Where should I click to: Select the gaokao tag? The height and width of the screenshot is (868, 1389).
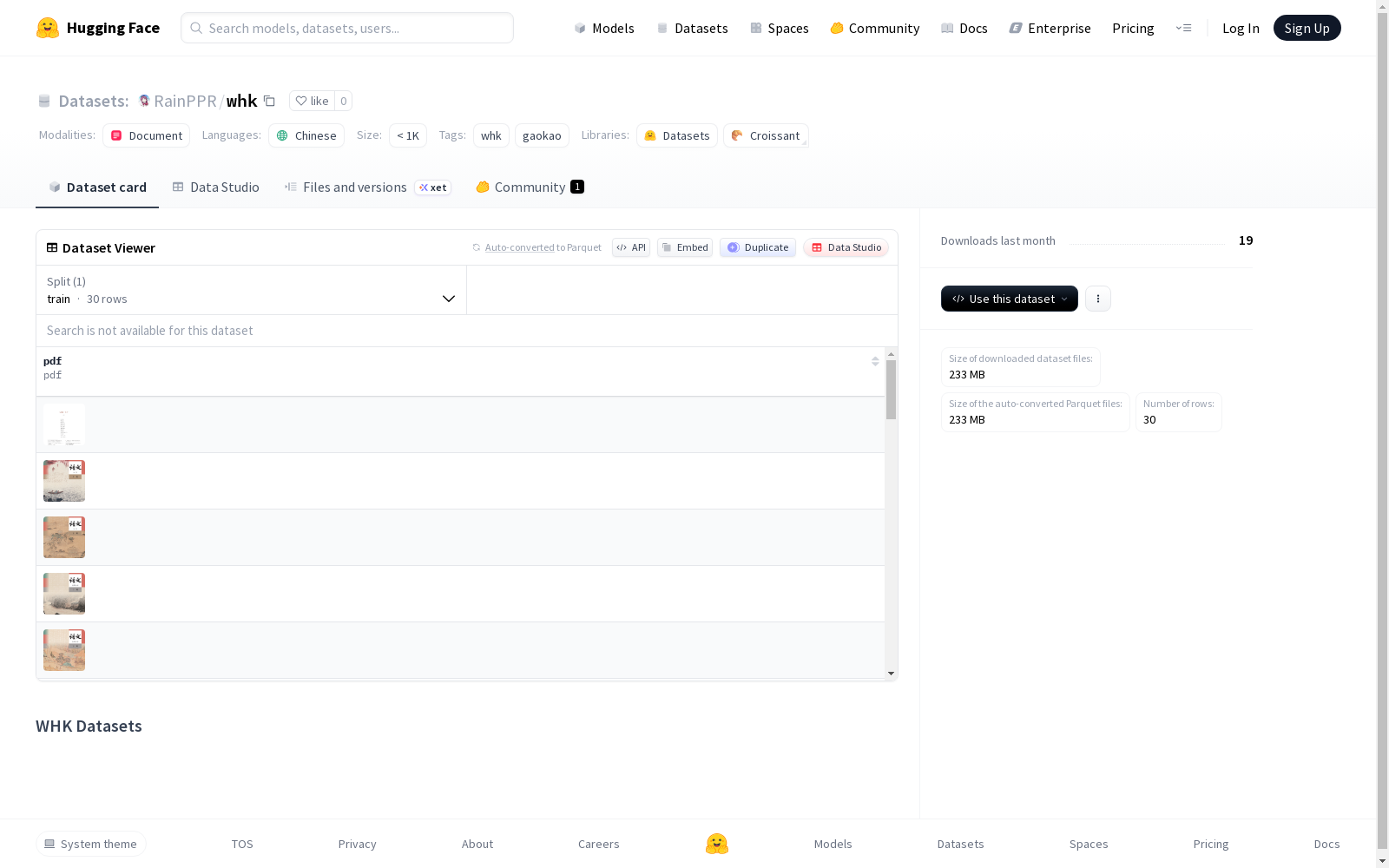click(542, 135)
